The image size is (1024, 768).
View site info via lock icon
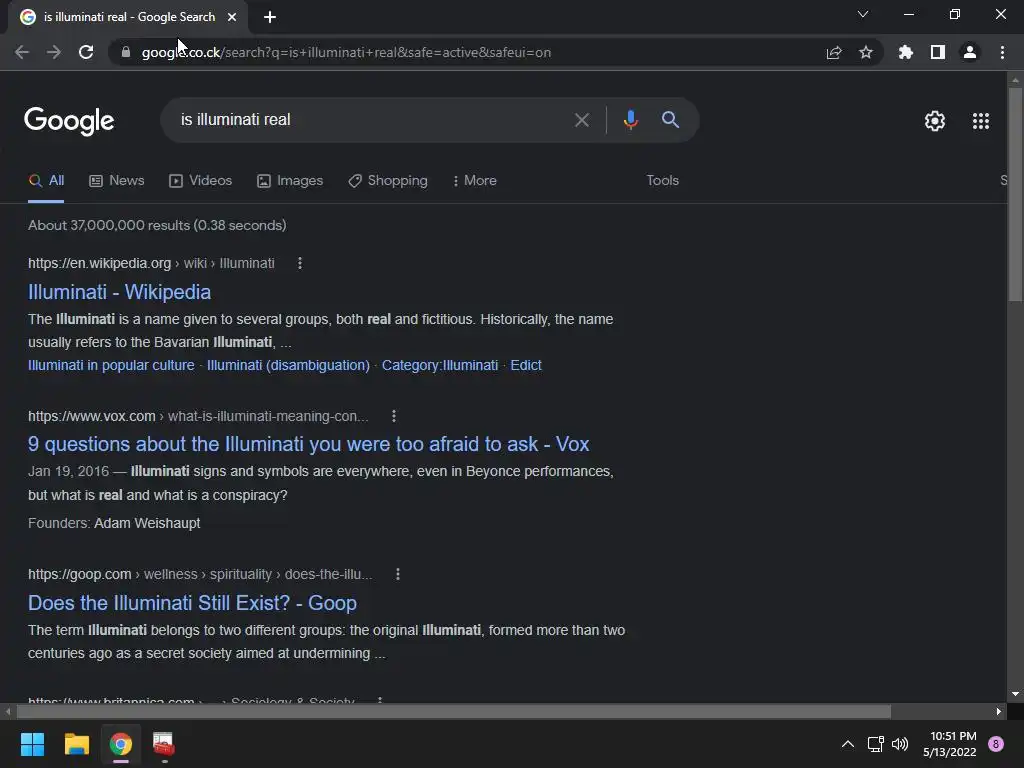[126, 52]
